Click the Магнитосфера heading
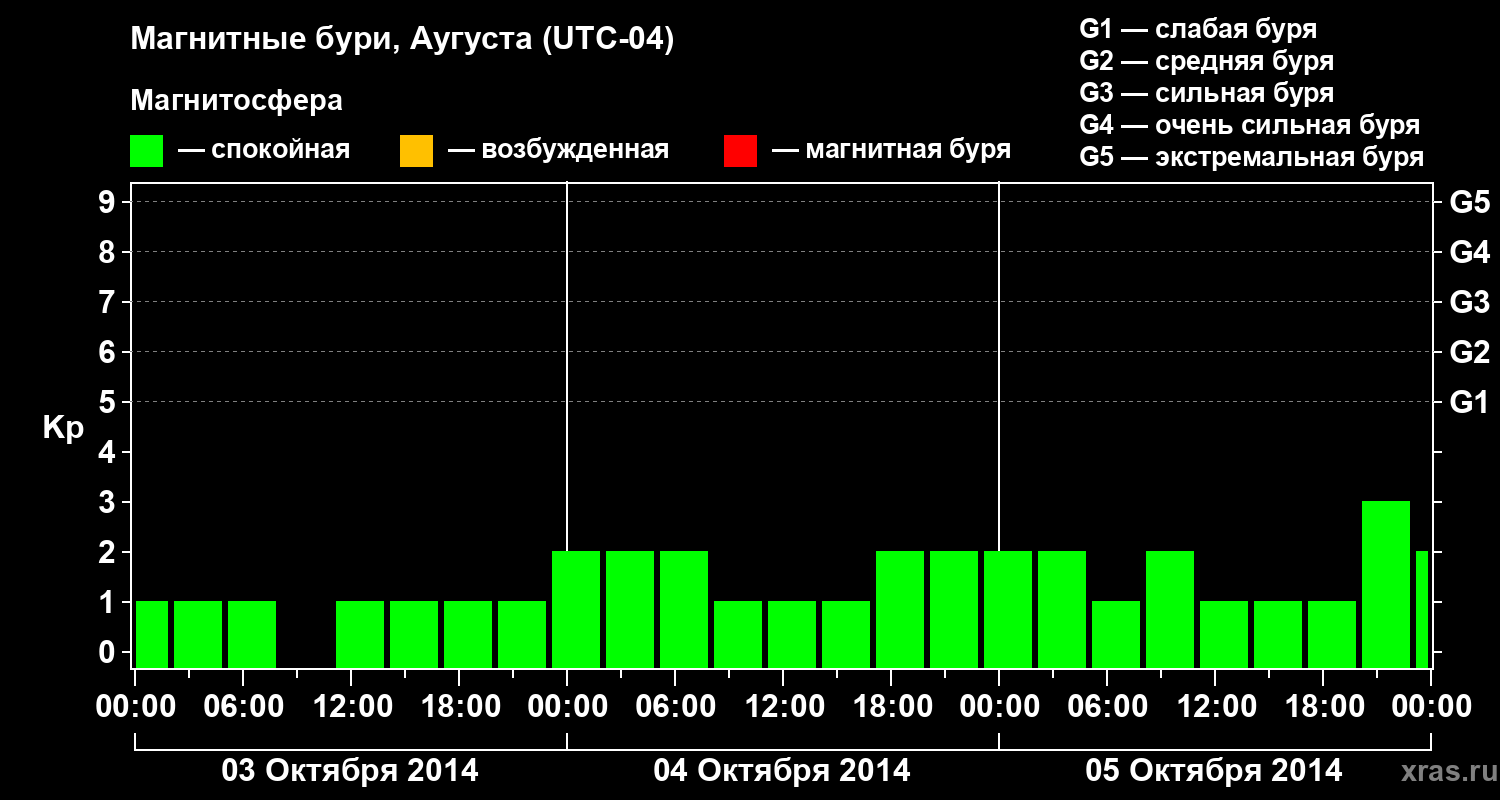The width and height of the screenshot is (1500, 800). point(237,101)
